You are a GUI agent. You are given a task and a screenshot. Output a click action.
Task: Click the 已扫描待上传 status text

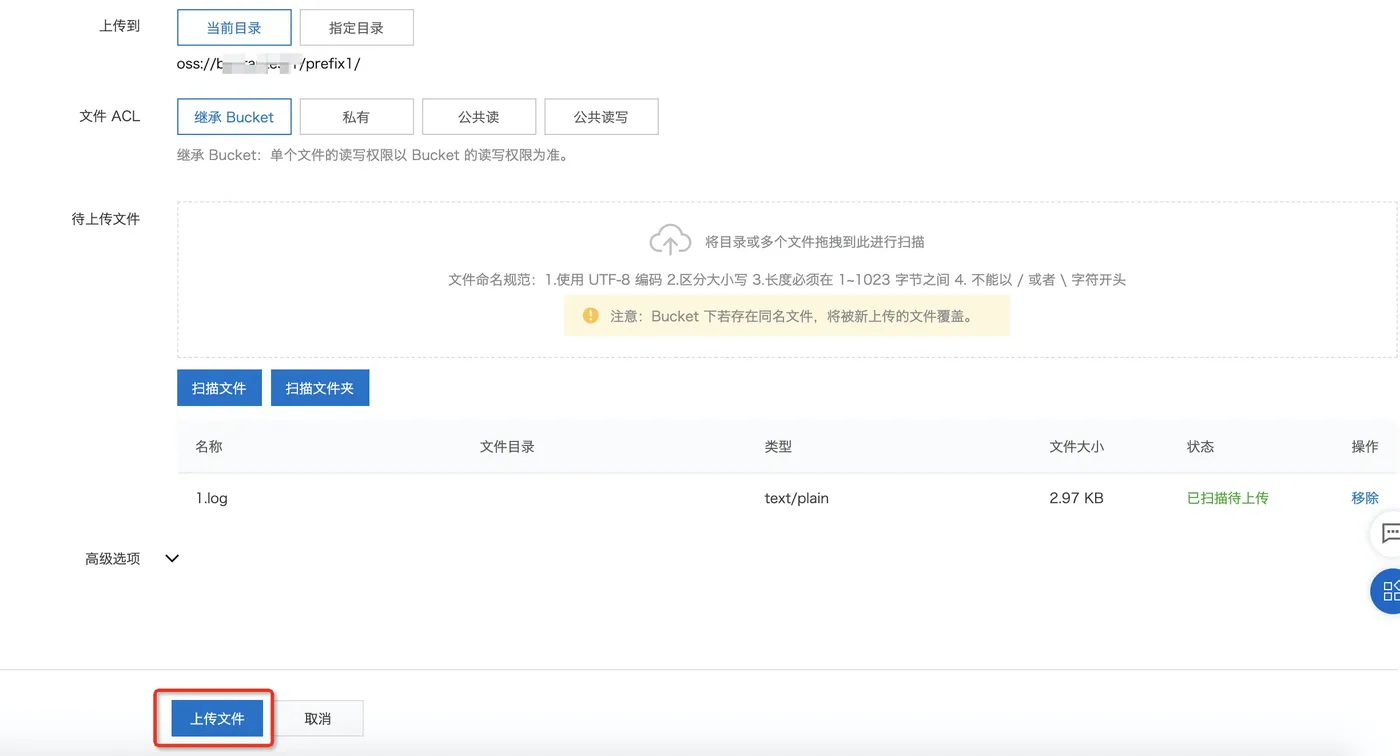(x=1228, y=498)
